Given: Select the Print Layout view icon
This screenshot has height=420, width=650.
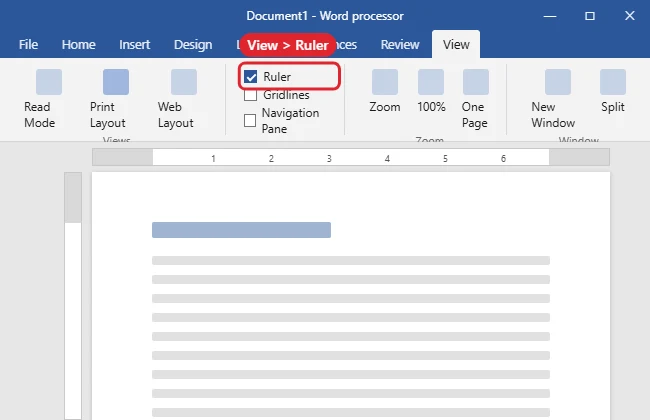Looking at the screenshot, I should pos(116,82).
